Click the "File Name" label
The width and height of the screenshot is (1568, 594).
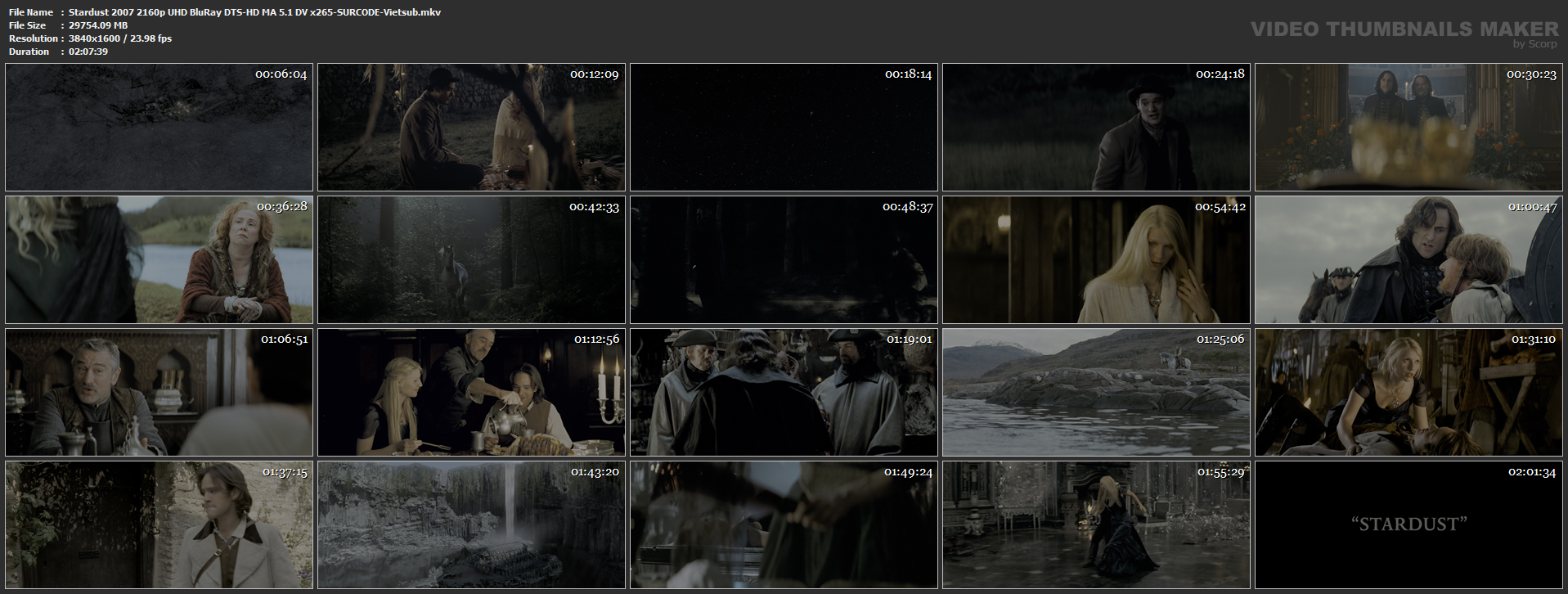coord(31,12)
